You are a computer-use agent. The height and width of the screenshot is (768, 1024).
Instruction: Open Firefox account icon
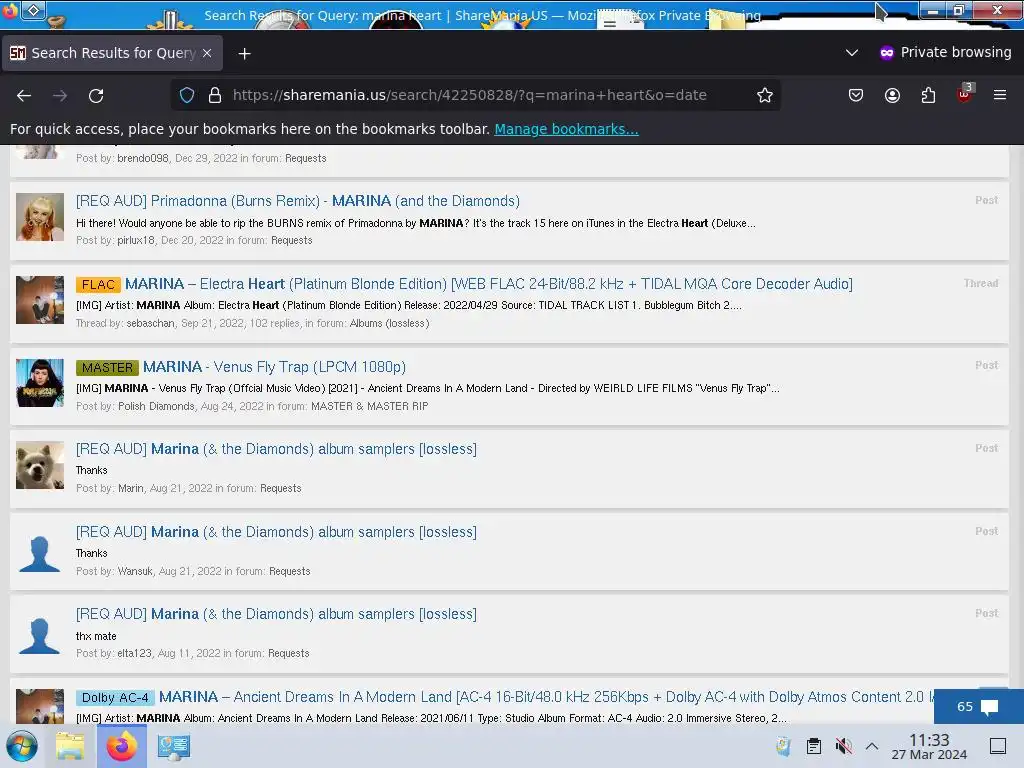click(x=892, y=95)
